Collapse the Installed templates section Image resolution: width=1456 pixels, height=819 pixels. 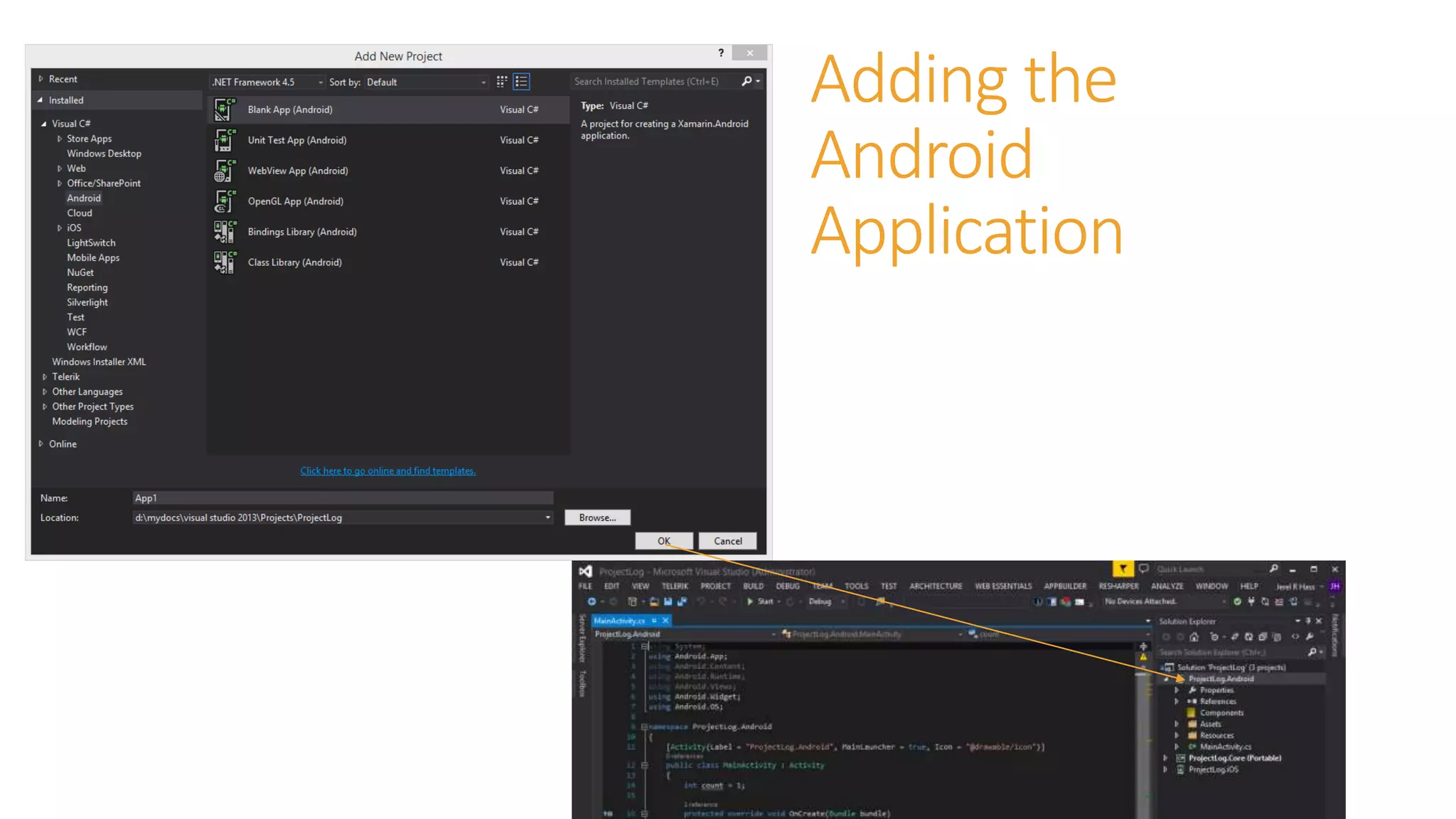[40, 100]
